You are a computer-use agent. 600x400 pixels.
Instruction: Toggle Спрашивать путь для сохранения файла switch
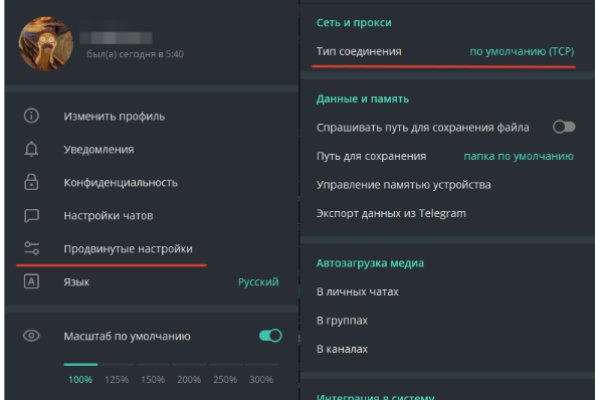(x=564, y=127)
